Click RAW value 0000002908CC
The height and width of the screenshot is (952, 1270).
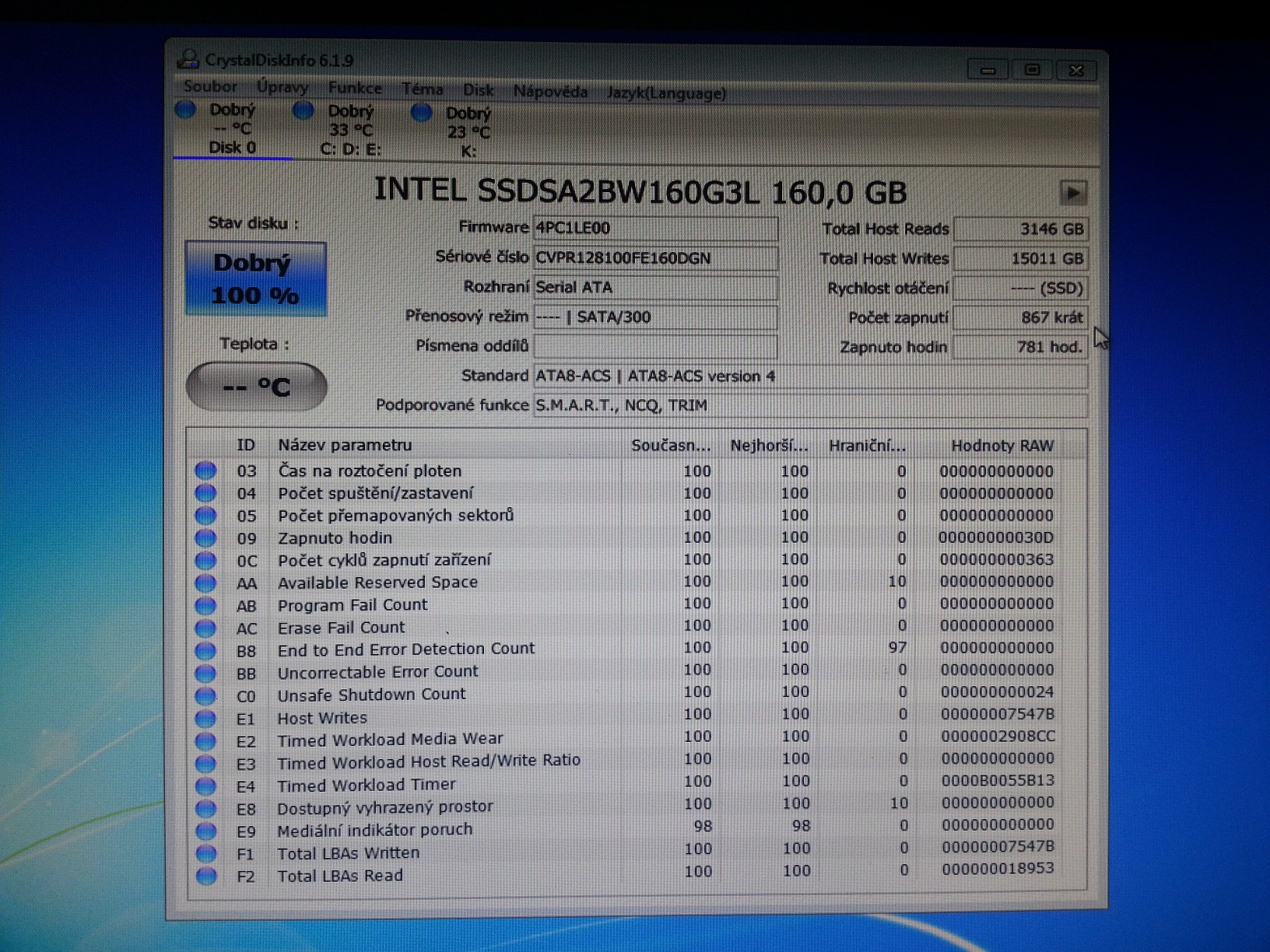[998, 736]
